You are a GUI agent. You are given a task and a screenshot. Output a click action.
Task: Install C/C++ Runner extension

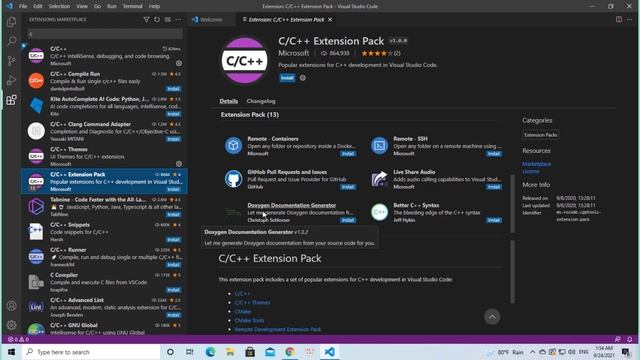pos(173,265)
